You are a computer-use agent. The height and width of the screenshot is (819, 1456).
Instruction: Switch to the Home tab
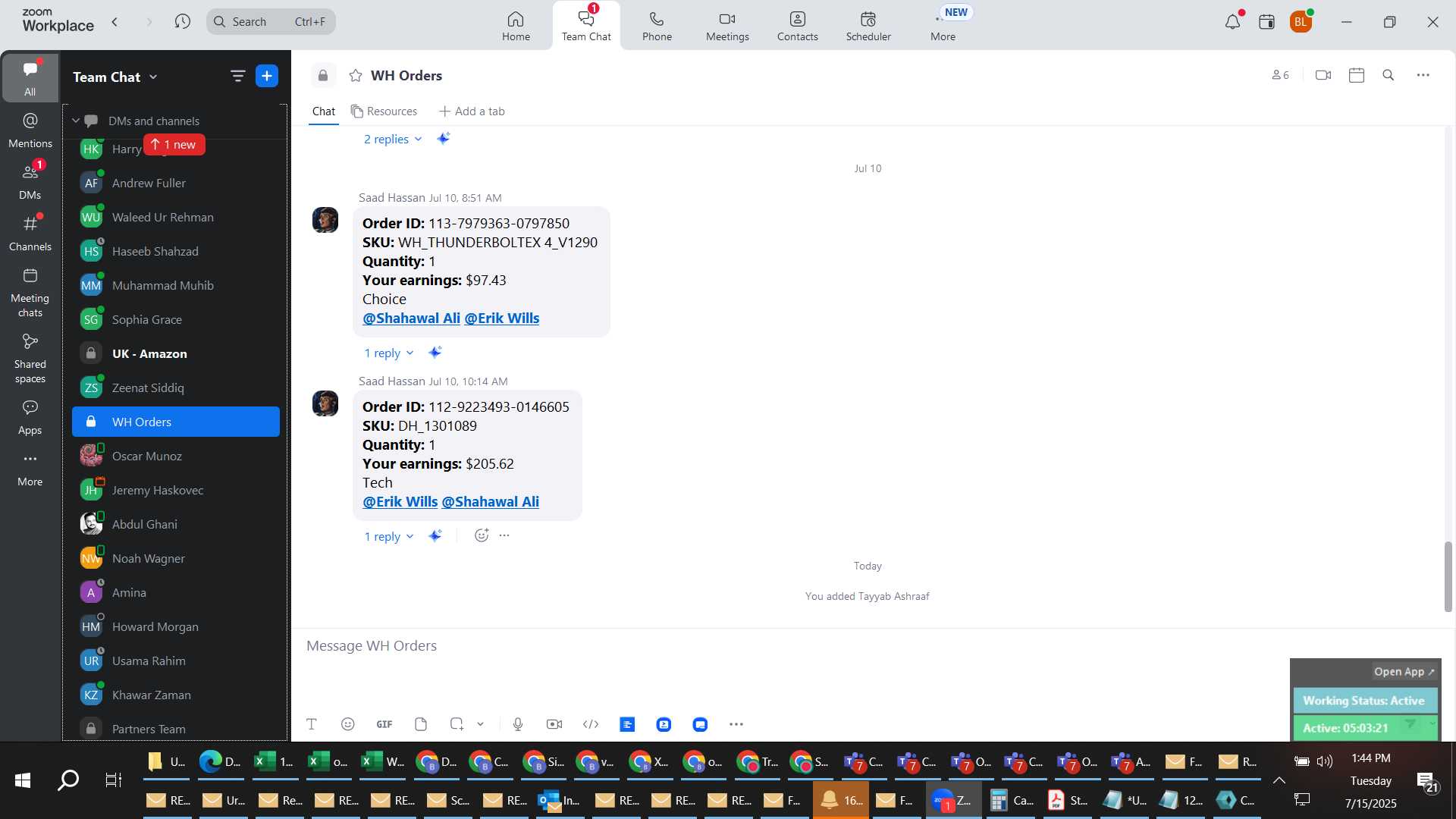point(516,26)
